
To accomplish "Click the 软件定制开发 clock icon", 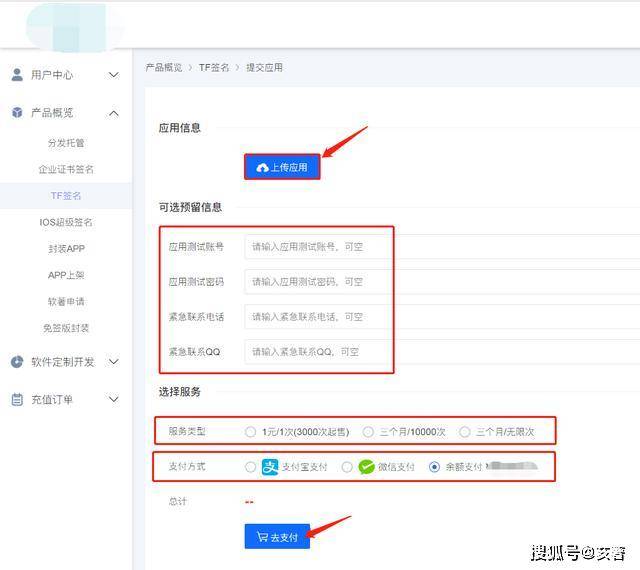I will coord(17,362).
